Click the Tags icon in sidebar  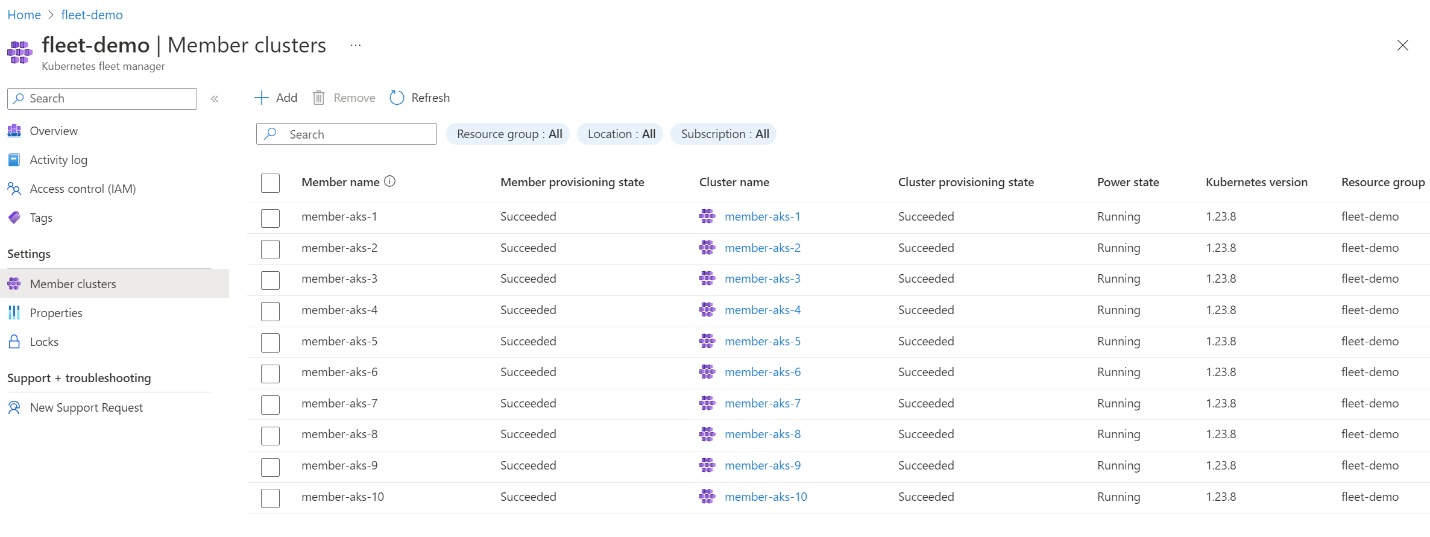pyautogui.click(x=14, y=218)
